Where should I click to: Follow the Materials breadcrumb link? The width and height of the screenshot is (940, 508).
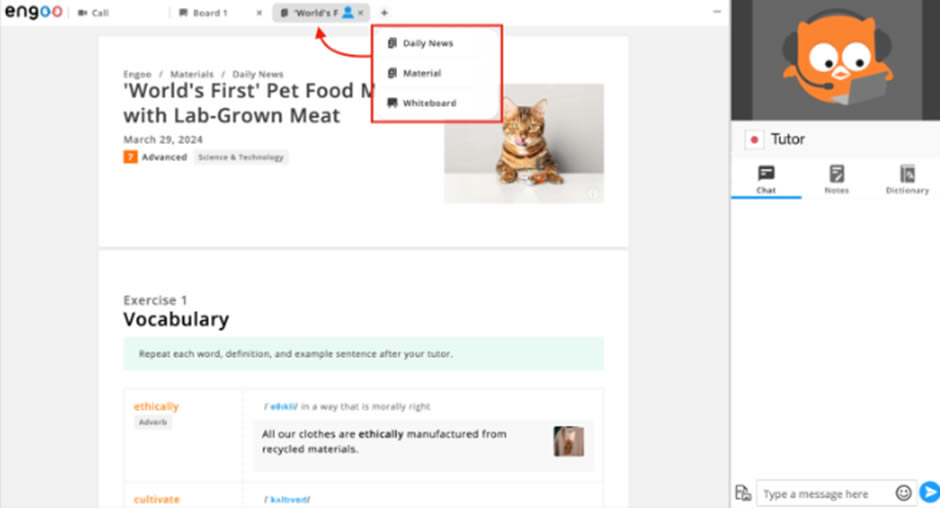click(192, 74)
